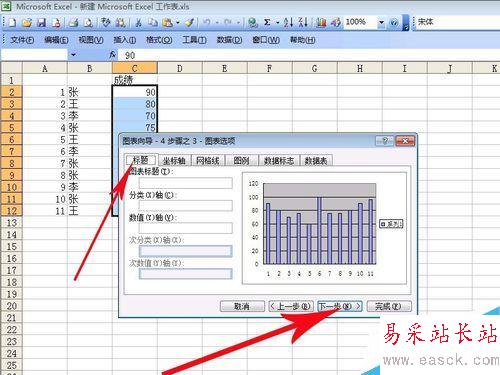
Task: Switch to the 数据标志 tab
Action: (x=279, y=161)
